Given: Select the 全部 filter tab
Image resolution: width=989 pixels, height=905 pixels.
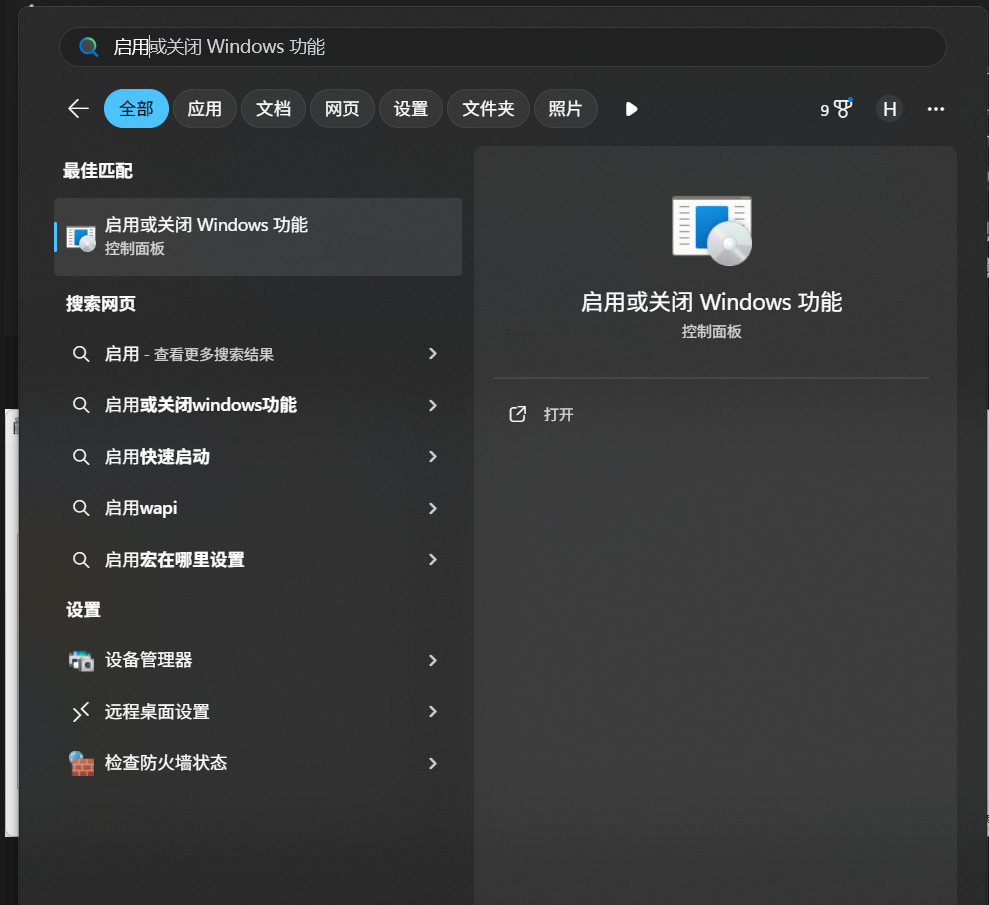Looking at the screenshot, I should click(x=136, y=108).
